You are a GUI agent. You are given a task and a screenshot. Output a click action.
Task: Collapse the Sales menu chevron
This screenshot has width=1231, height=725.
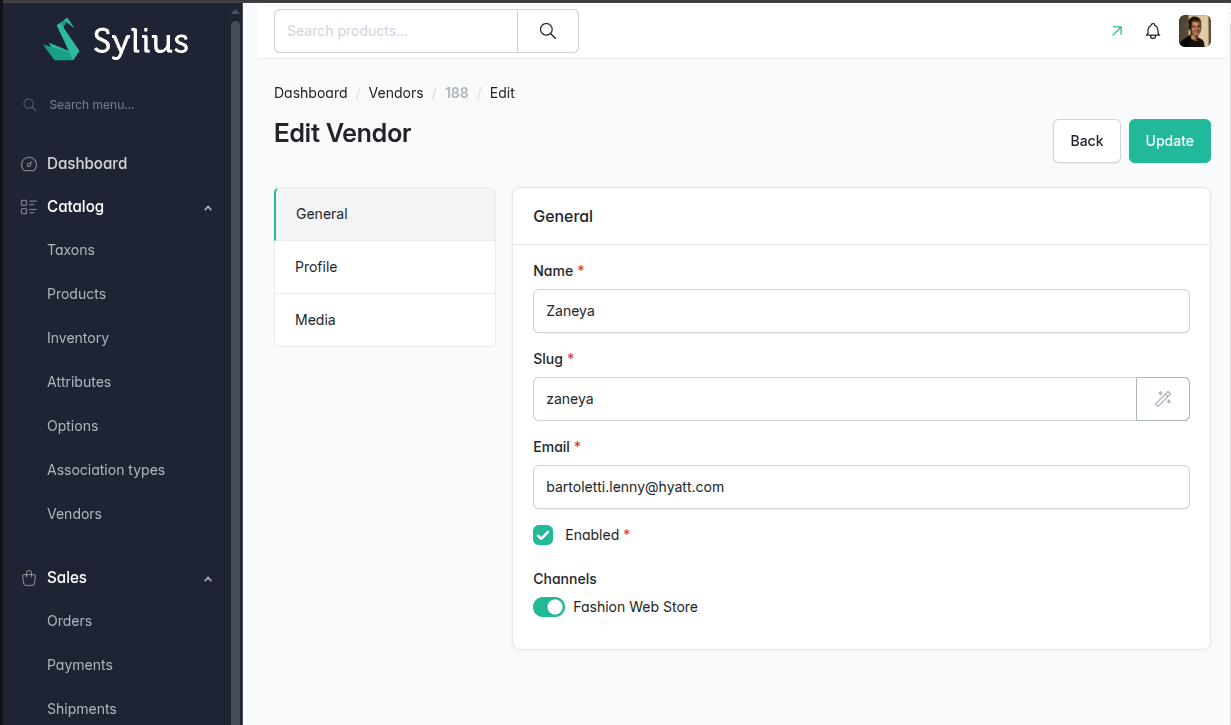[208, 579]
